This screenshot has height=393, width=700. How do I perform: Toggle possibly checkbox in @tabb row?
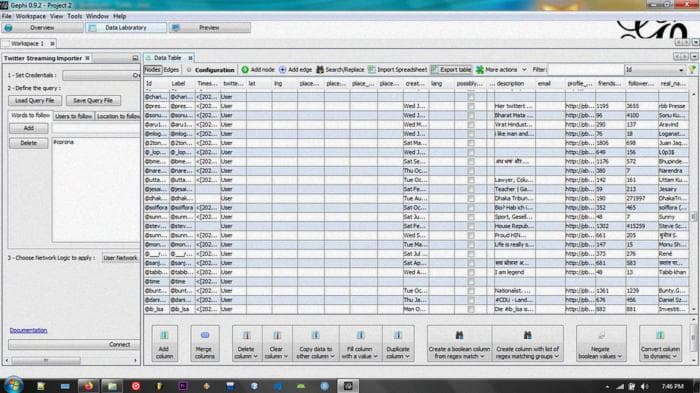pos(471,272)
